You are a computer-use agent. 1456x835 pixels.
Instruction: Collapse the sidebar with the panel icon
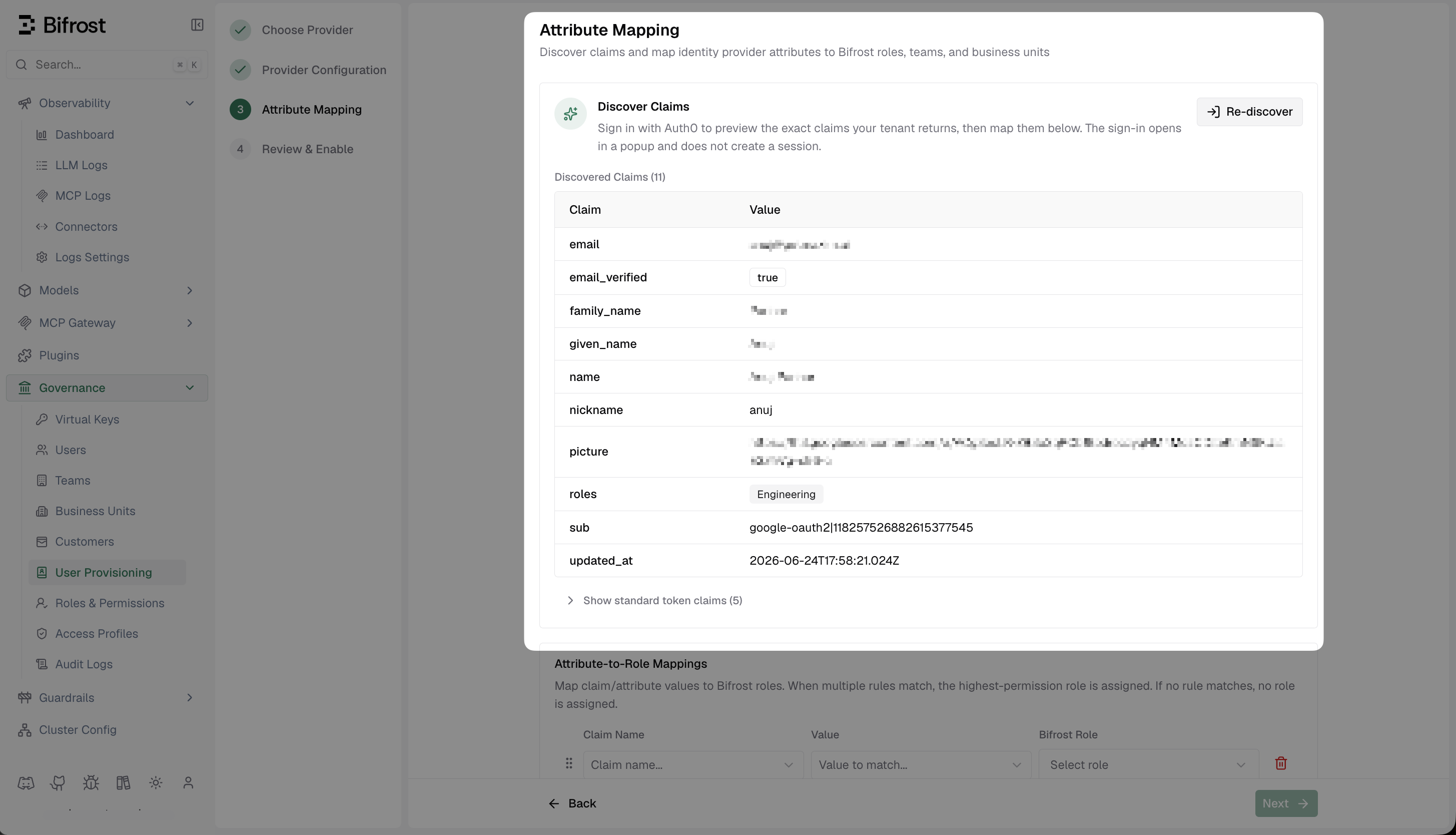pyautogui.click(x=197, y=25)
